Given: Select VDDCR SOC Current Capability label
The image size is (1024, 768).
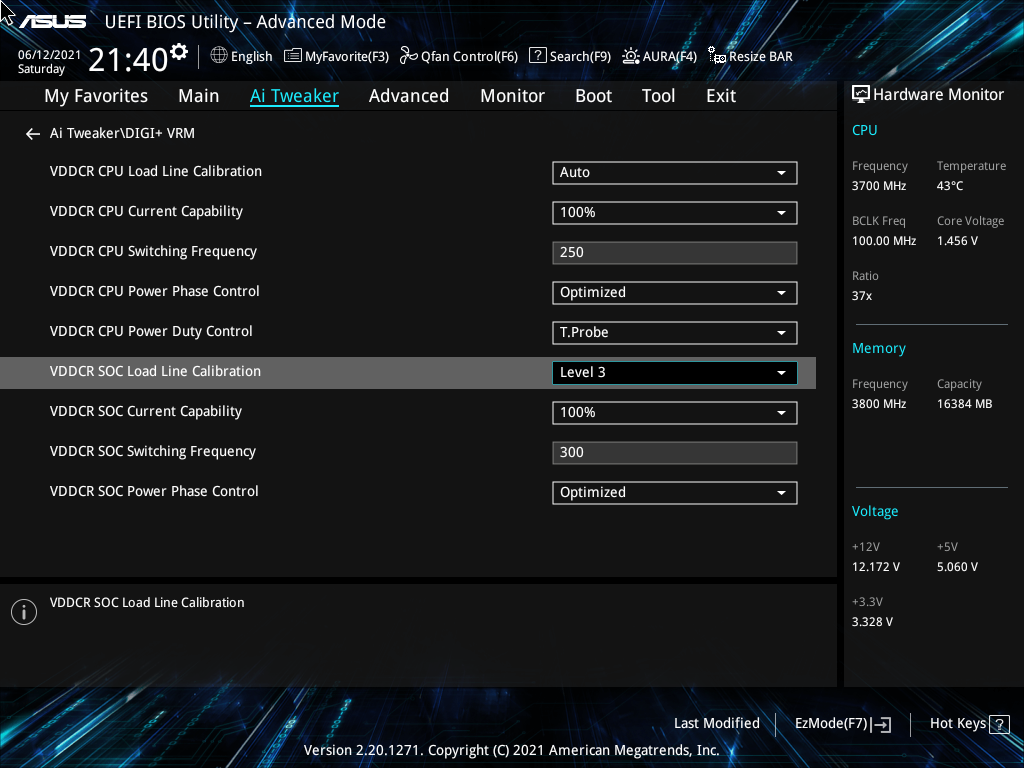Looking at the screenshot, I should pyautogui.click(x=146, y=411).
